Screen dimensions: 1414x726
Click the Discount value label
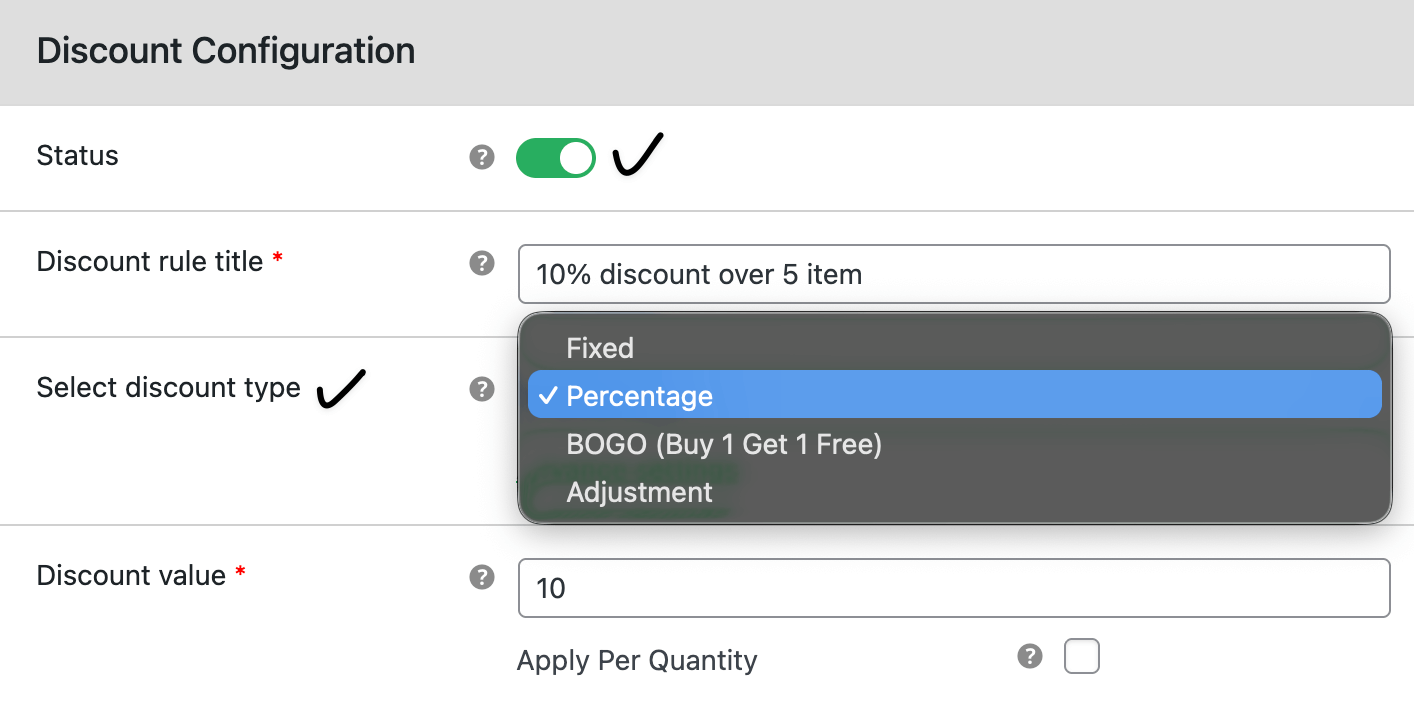pyautogui.click(x=129, y=575)
